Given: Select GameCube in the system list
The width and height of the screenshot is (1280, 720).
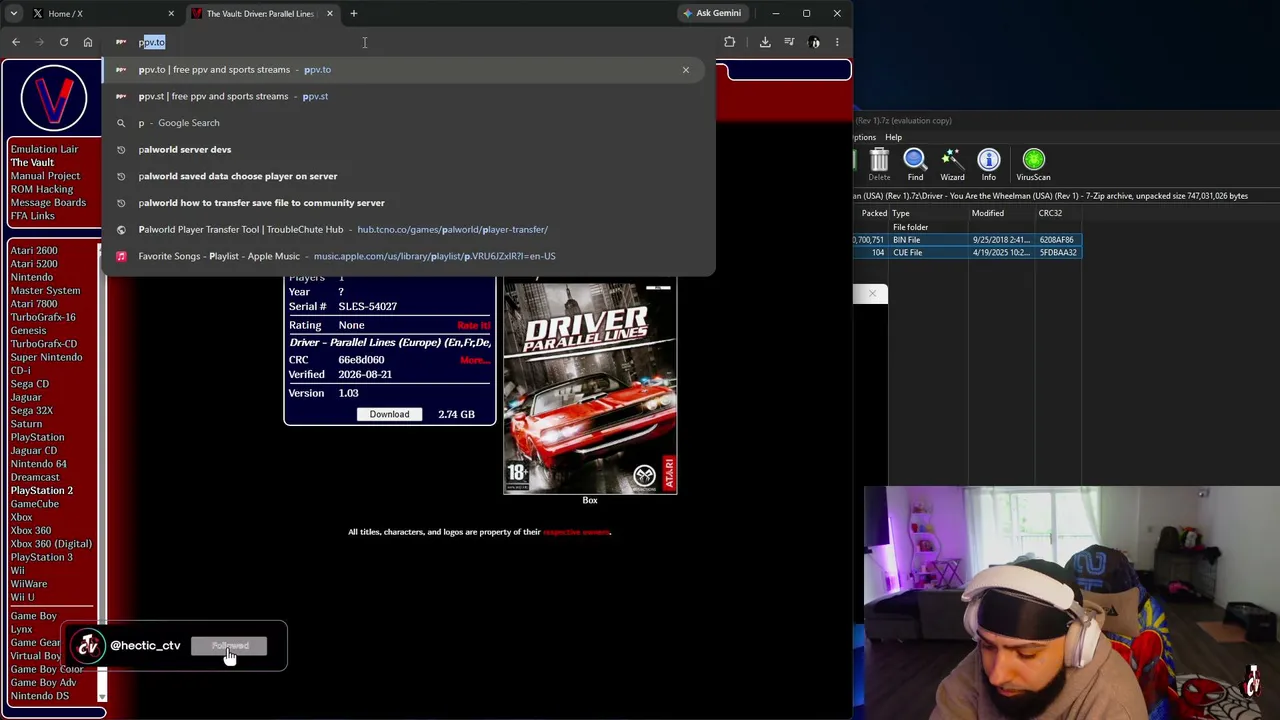Looking at the screenshot, I should click(x=34, y=504).
